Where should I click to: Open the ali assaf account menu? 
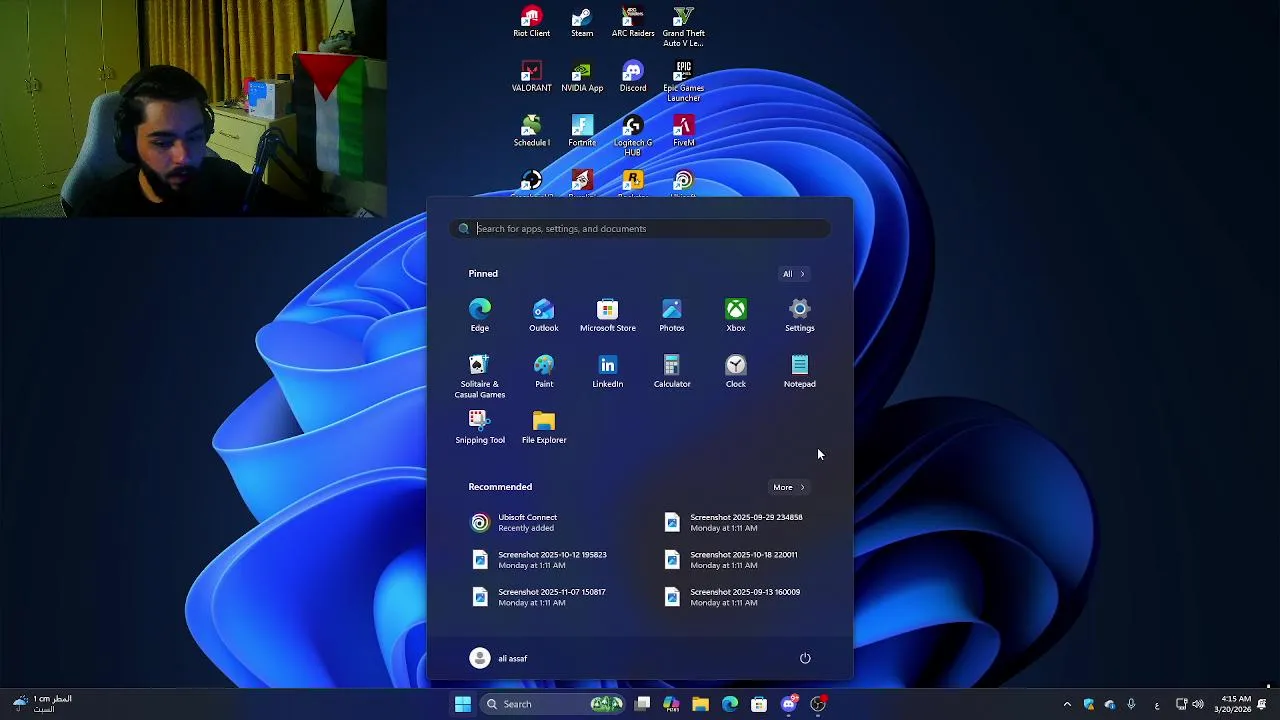498,658
